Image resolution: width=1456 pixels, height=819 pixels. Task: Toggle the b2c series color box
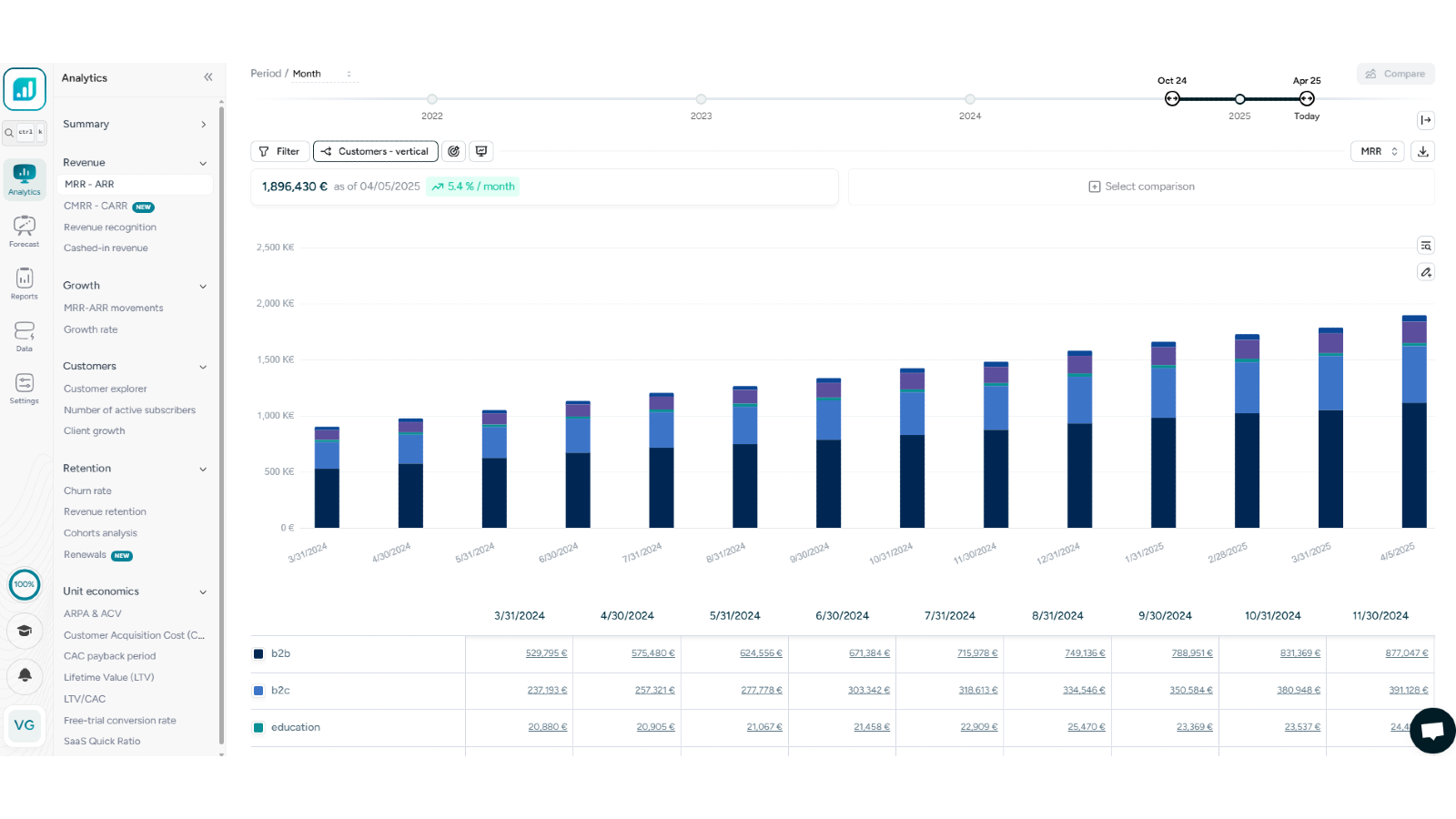coord(258,691)
